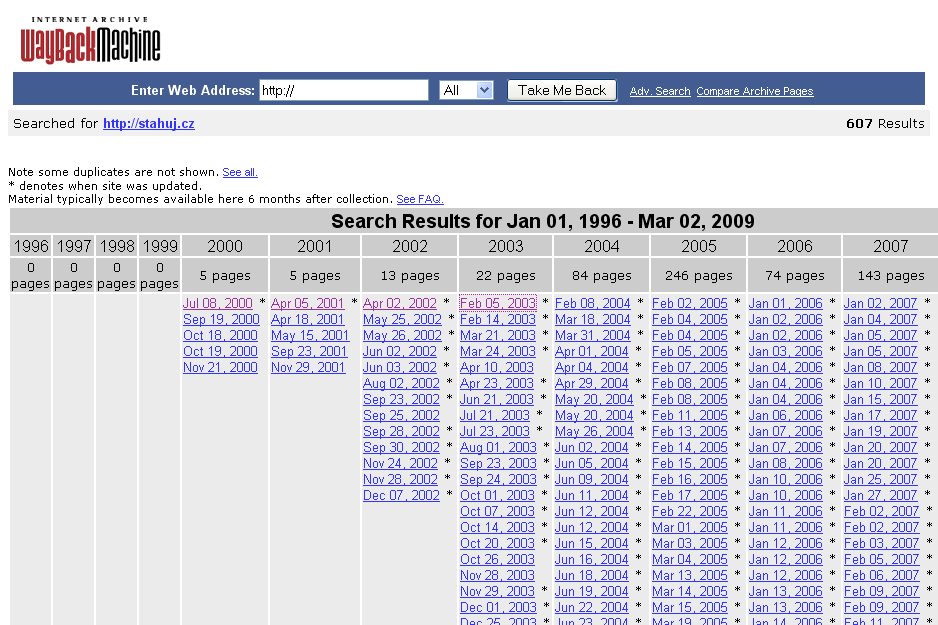Image resolution: width=938 pixels, height=625 pixels.
Task: Click the See all. duplicates link
Action: click(x=240, y=172)
